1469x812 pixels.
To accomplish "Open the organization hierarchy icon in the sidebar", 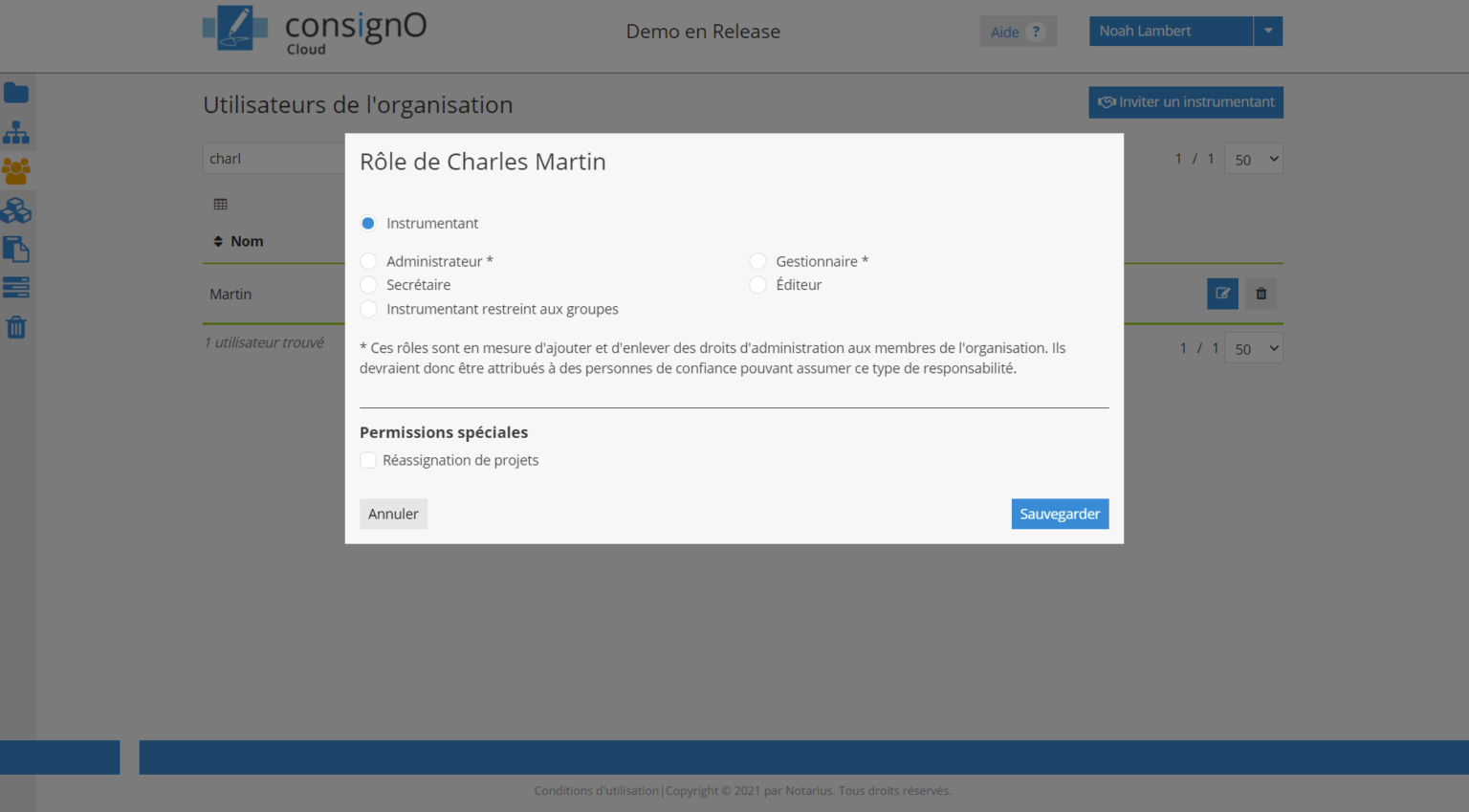I will point(16,132).
